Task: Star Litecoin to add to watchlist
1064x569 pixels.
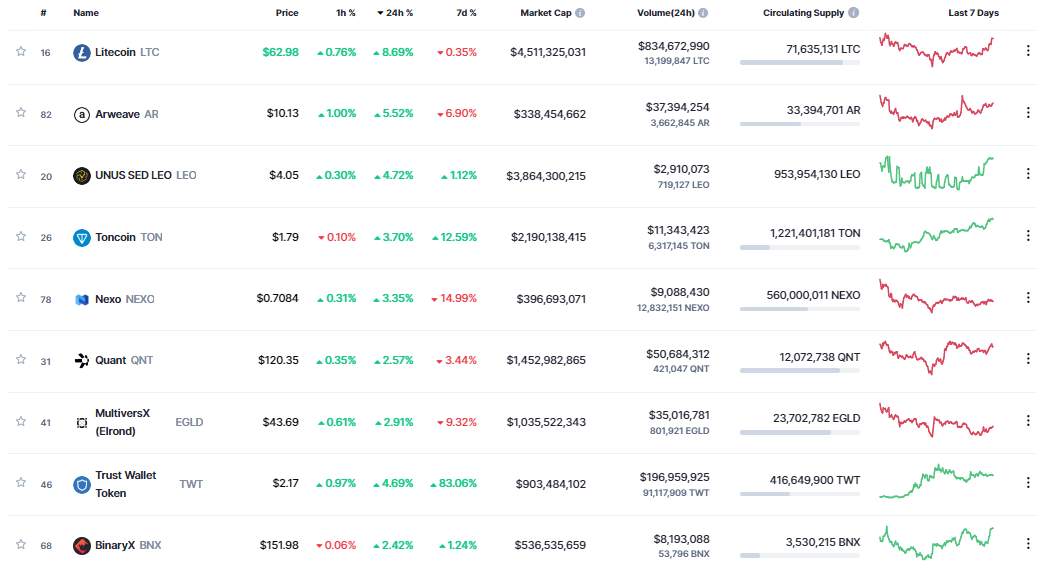Action: tap(21, 52)
